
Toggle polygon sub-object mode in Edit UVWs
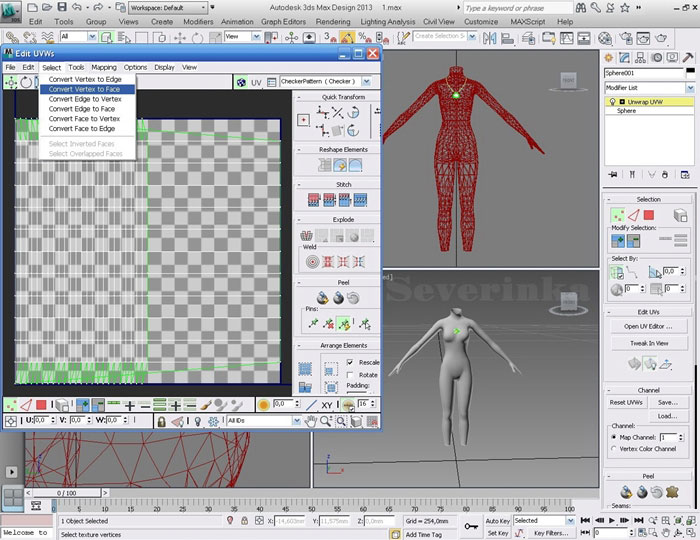(x=41, y=405)
